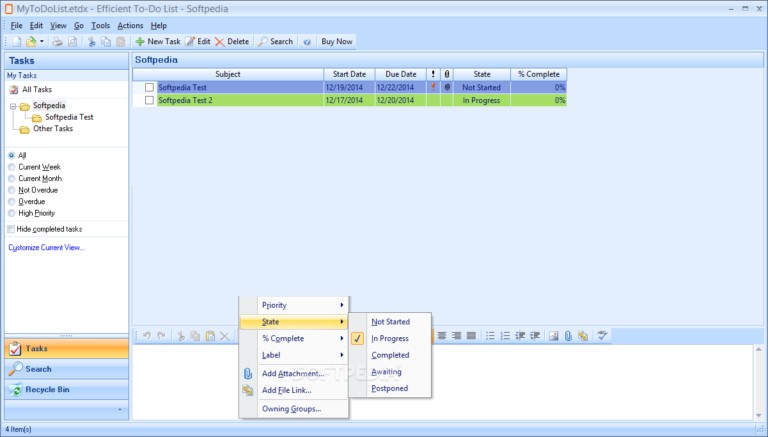Click the State column header
The image size is (768, 437).
[482, 74]
